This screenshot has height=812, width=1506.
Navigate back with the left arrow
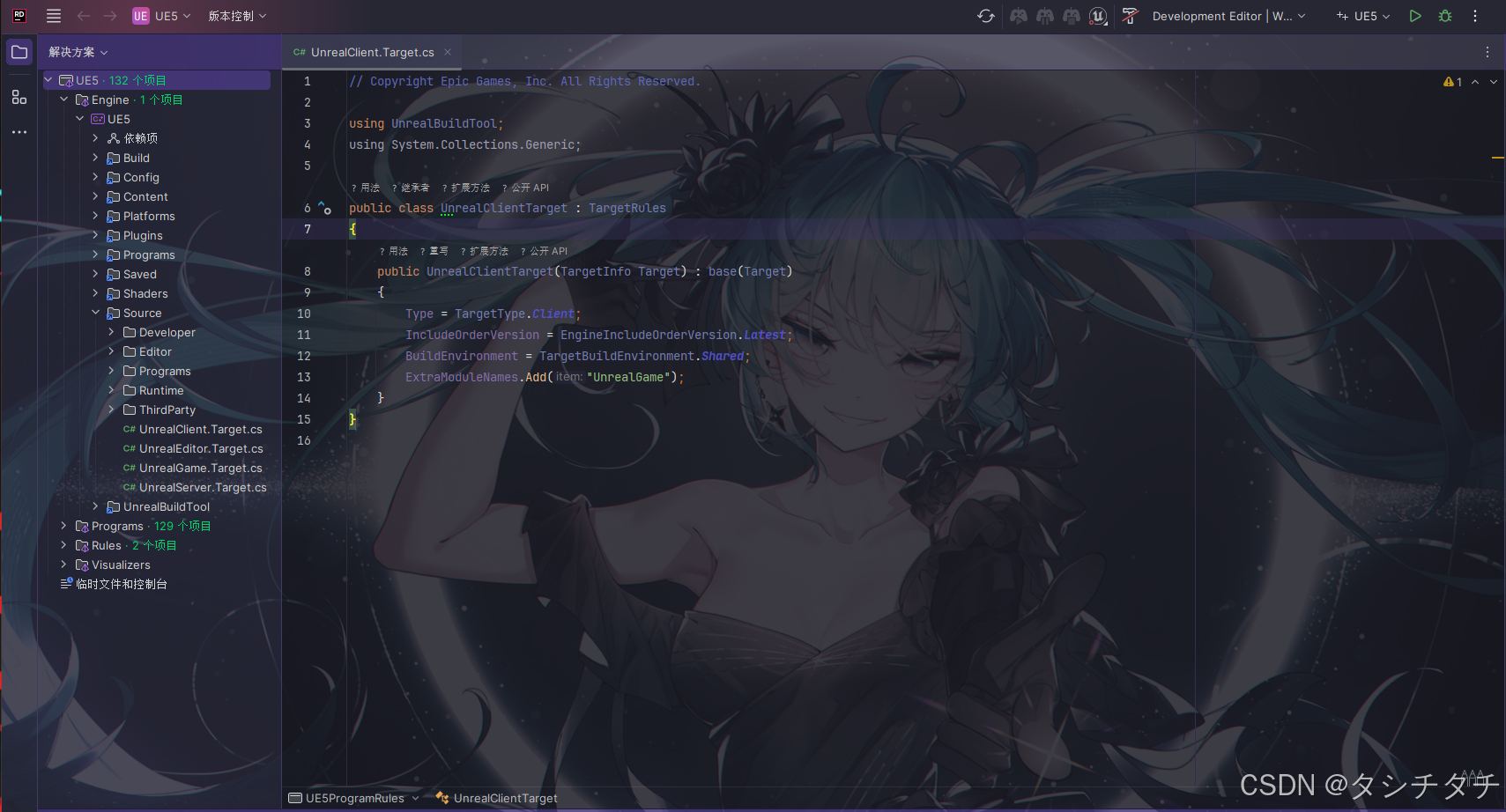point(84,16)
